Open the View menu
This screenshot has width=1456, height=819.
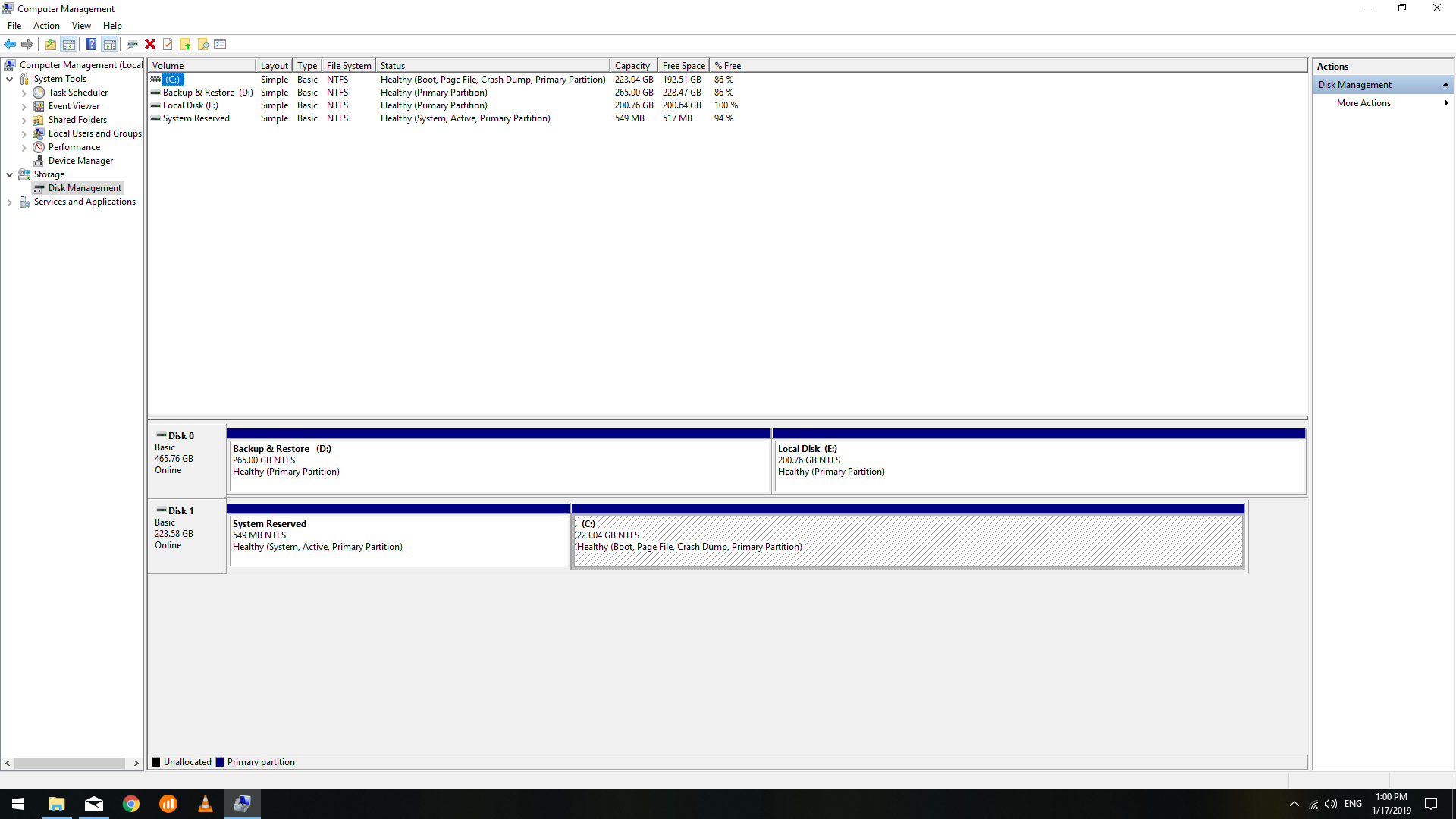pyautogui.click(x=81, y=26)
